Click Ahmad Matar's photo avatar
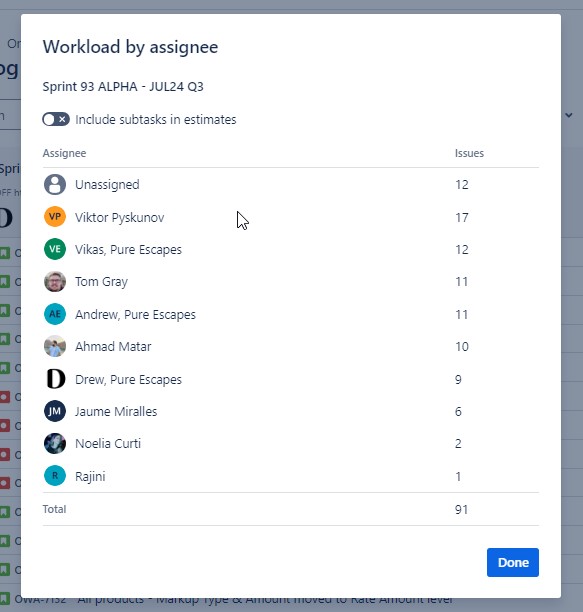 click(55, 347)
